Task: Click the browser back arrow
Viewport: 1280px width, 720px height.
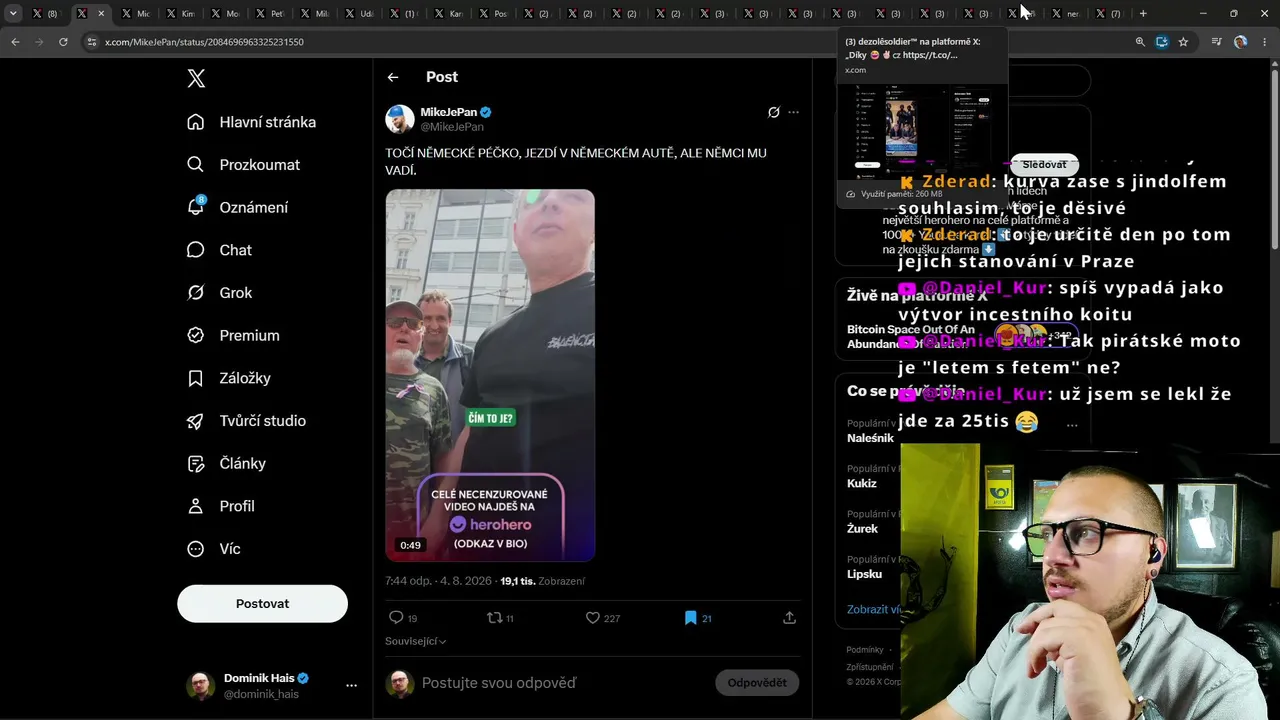Action: pyautogui.click(x=15, y=42)
